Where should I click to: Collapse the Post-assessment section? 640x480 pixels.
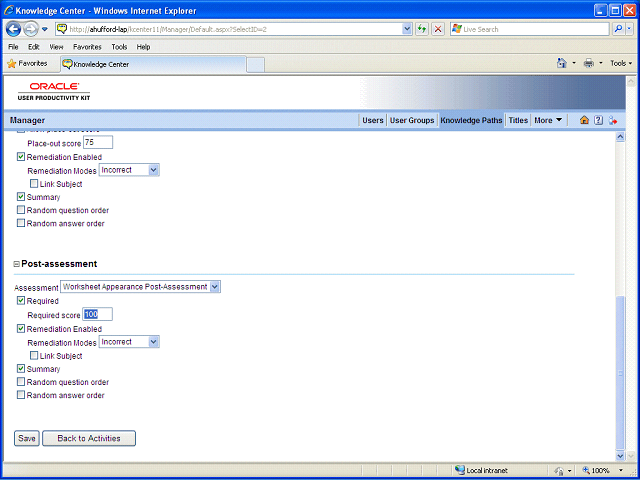coord(17,264)
